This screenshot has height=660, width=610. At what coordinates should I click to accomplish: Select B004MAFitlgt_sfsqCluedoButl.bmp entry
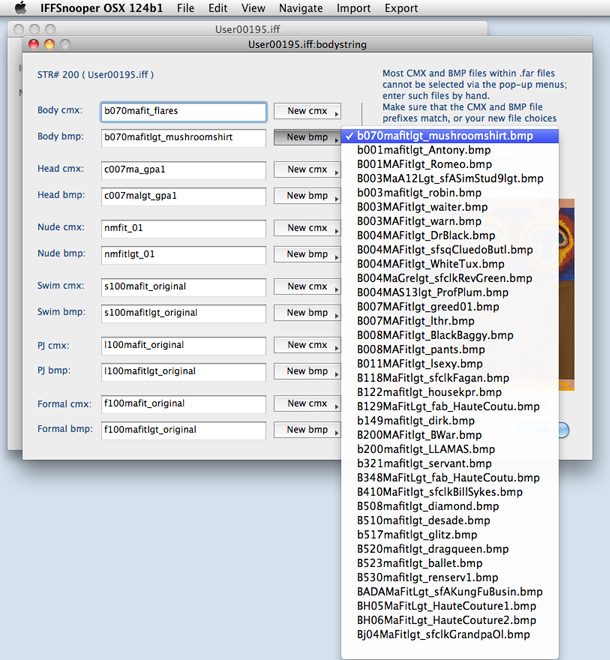[450, 250]
